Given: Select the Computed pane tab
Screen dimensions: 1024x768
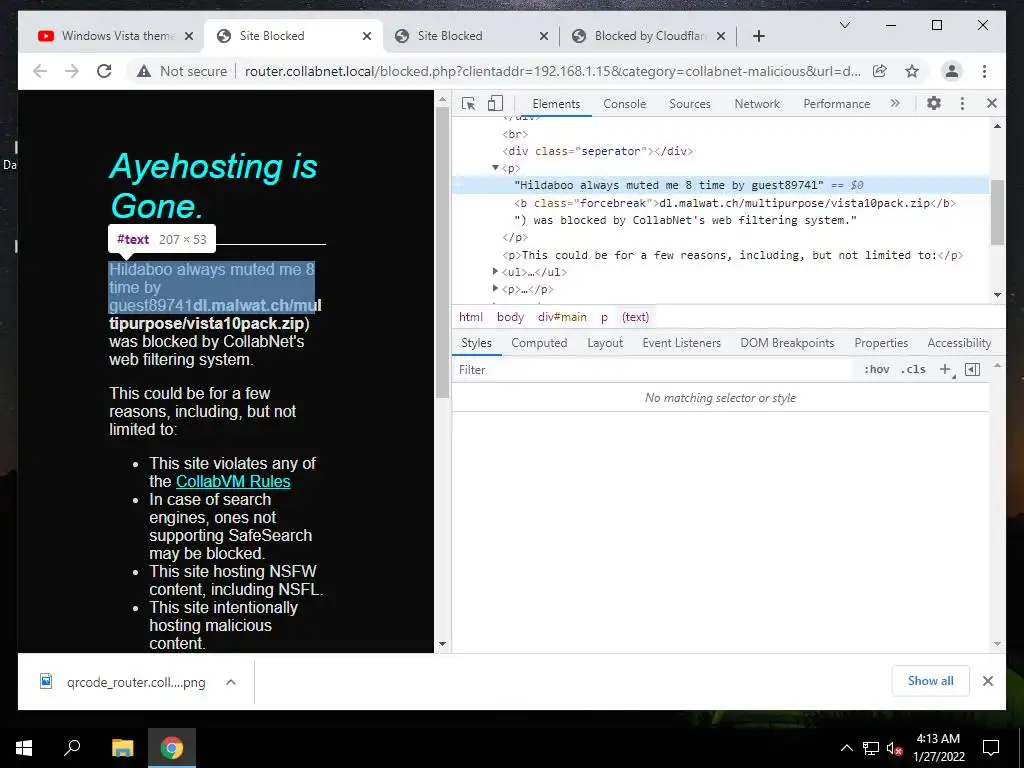Looking at the screenshot, I should coord(539,343).
